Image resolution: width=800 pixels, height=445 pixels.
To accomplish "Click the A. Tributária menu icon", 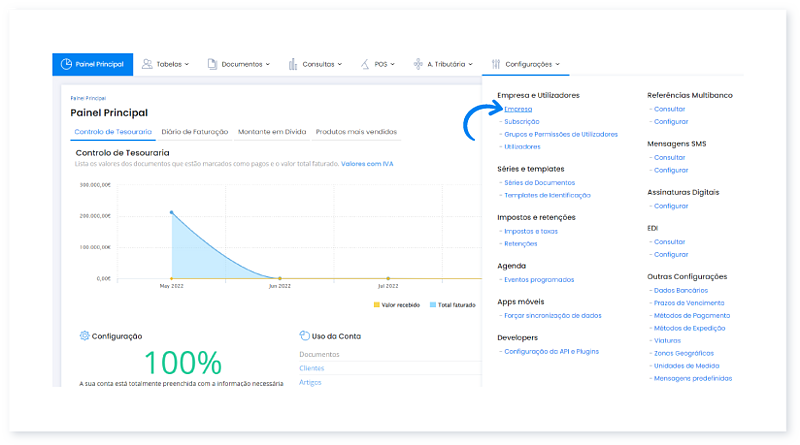I will (x=418, y=64).
